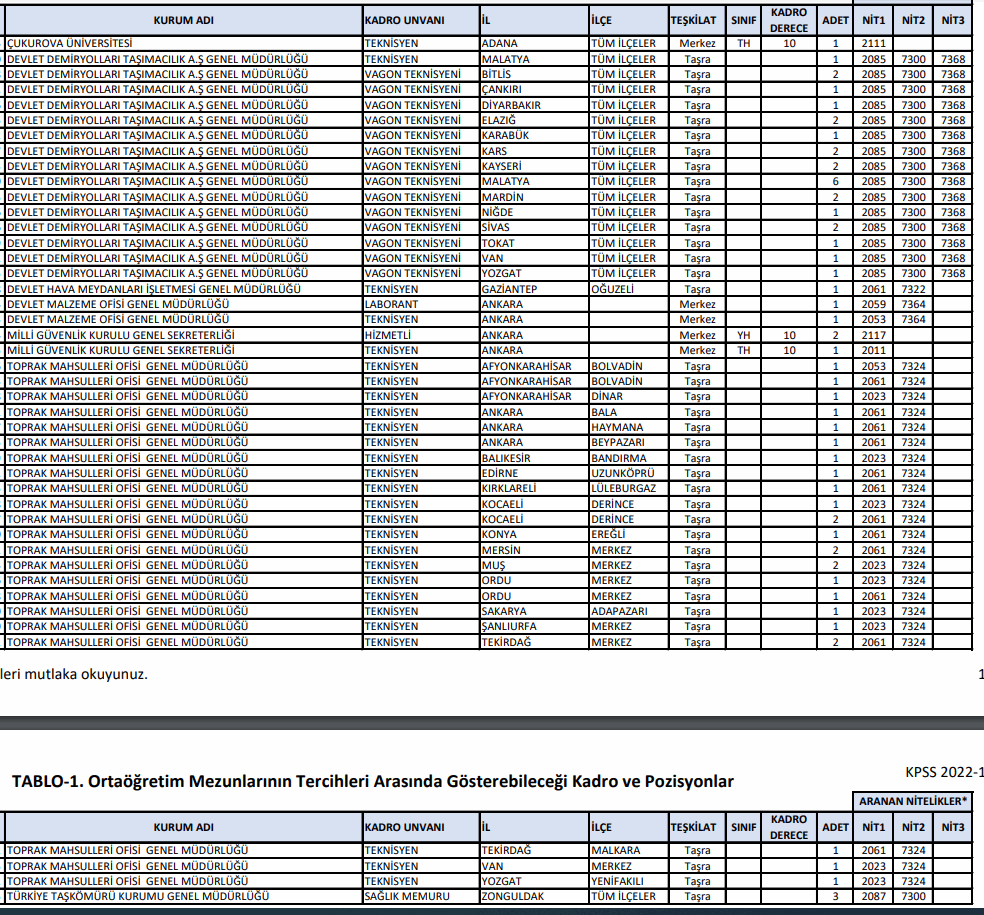Select TEKNİSYEN title in the ÇUKUROVA ÜNİVERSİTESİ row
Image resolution: width=984 pixels, height=915 pixels.
tap(421, 43)
